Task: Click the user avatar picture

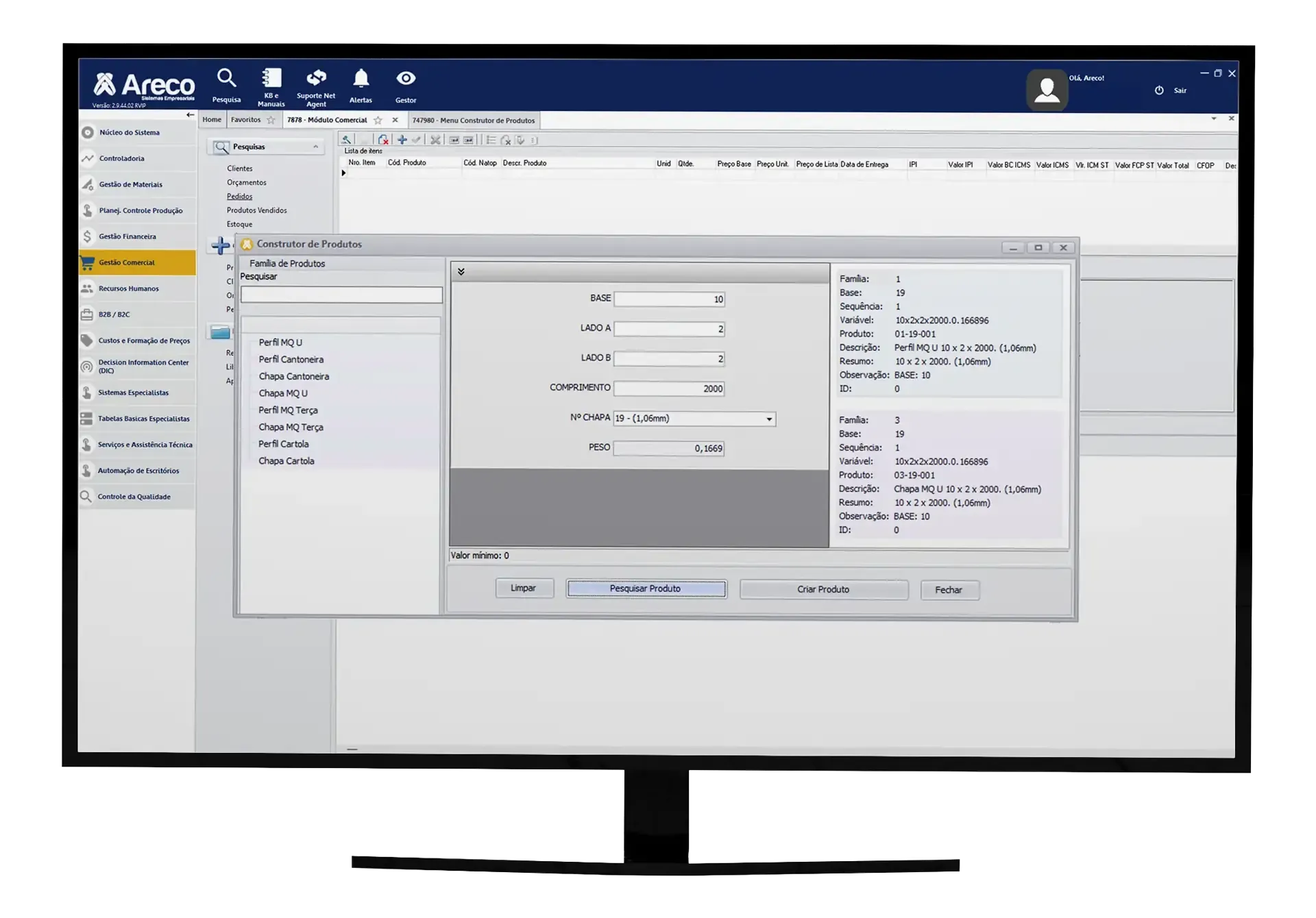Action: tap(1047, 90)
